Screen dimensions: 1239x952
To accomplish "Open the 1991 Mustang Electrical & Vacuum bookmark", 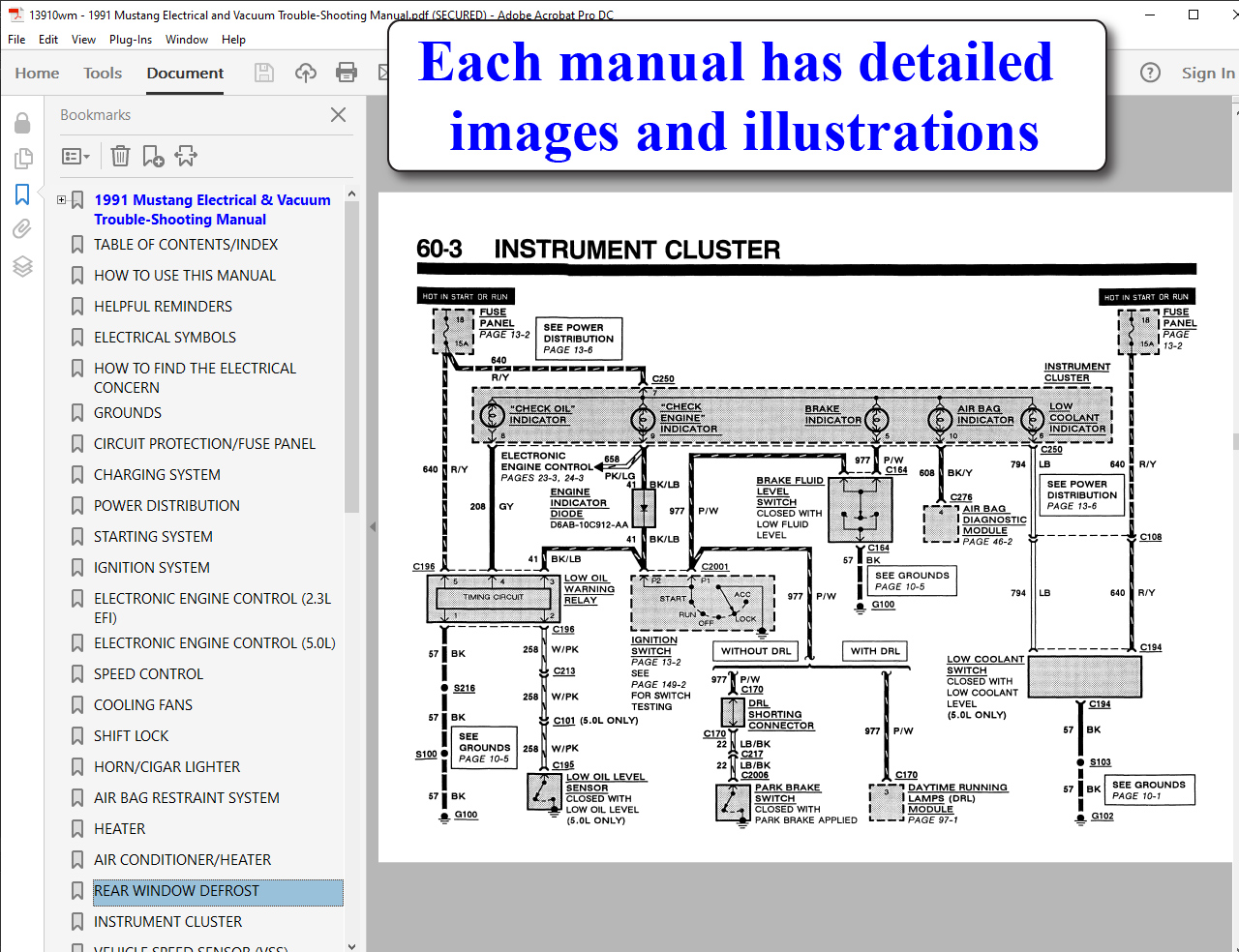I will (x=212, y=210).
